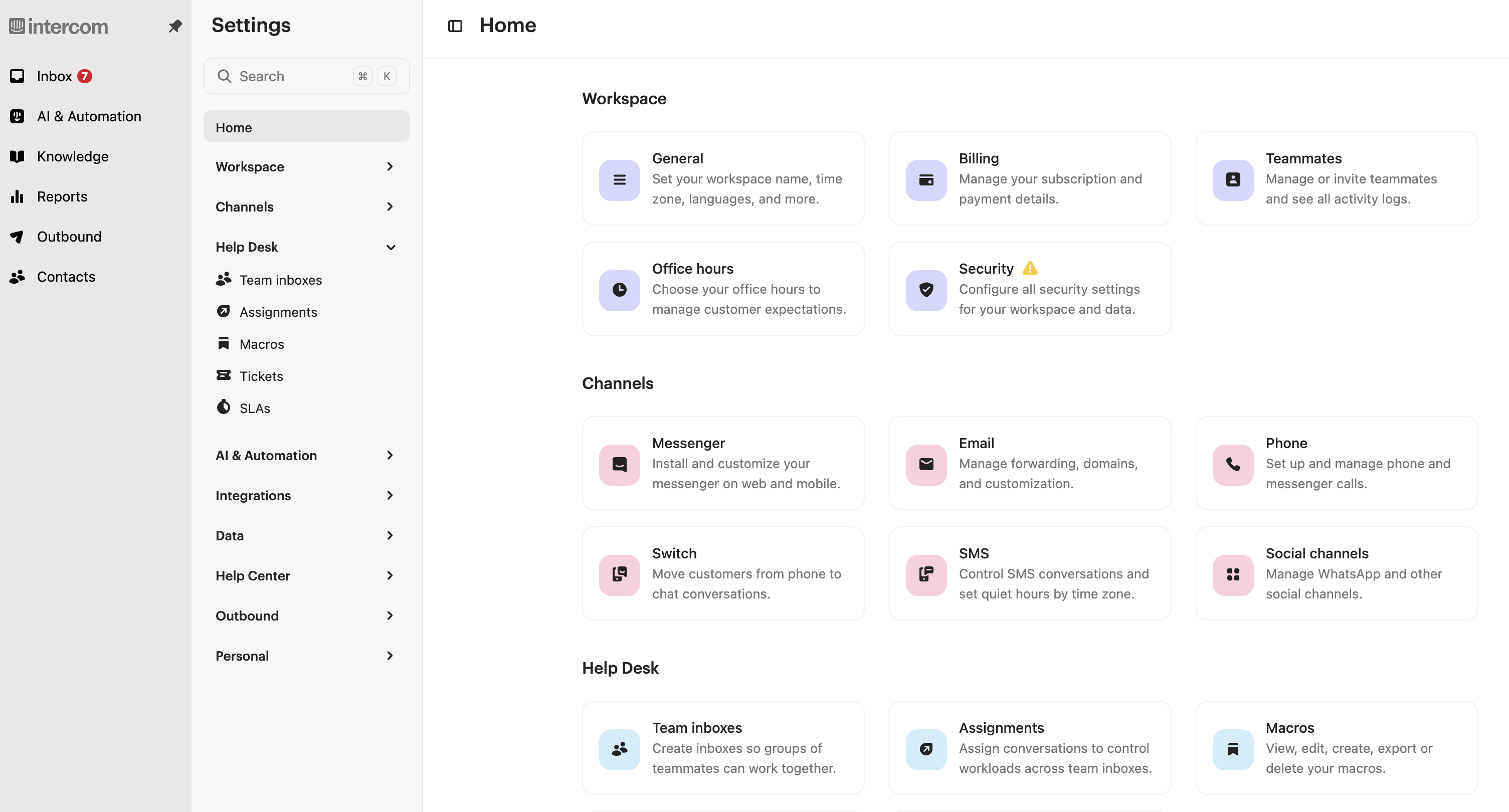Open Team inboxes in settings sidebar
The height and width of the screenshot is (812, 1509).
(280, 280)
